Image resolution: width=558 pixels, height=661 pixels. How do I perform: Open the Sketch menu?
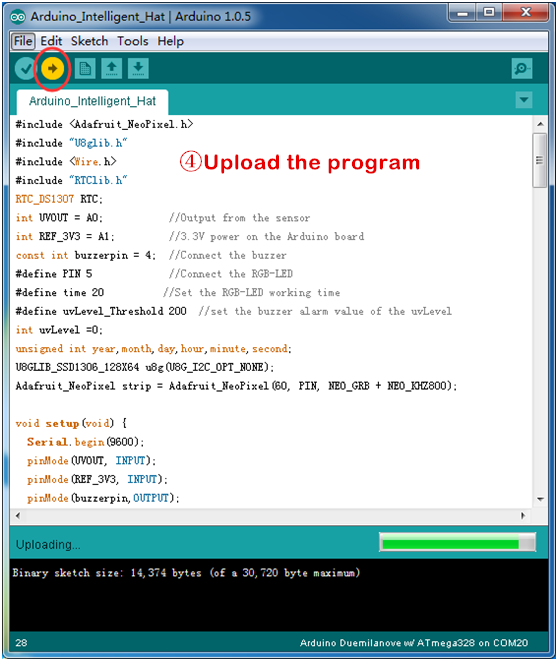click(x=89, y=41)
